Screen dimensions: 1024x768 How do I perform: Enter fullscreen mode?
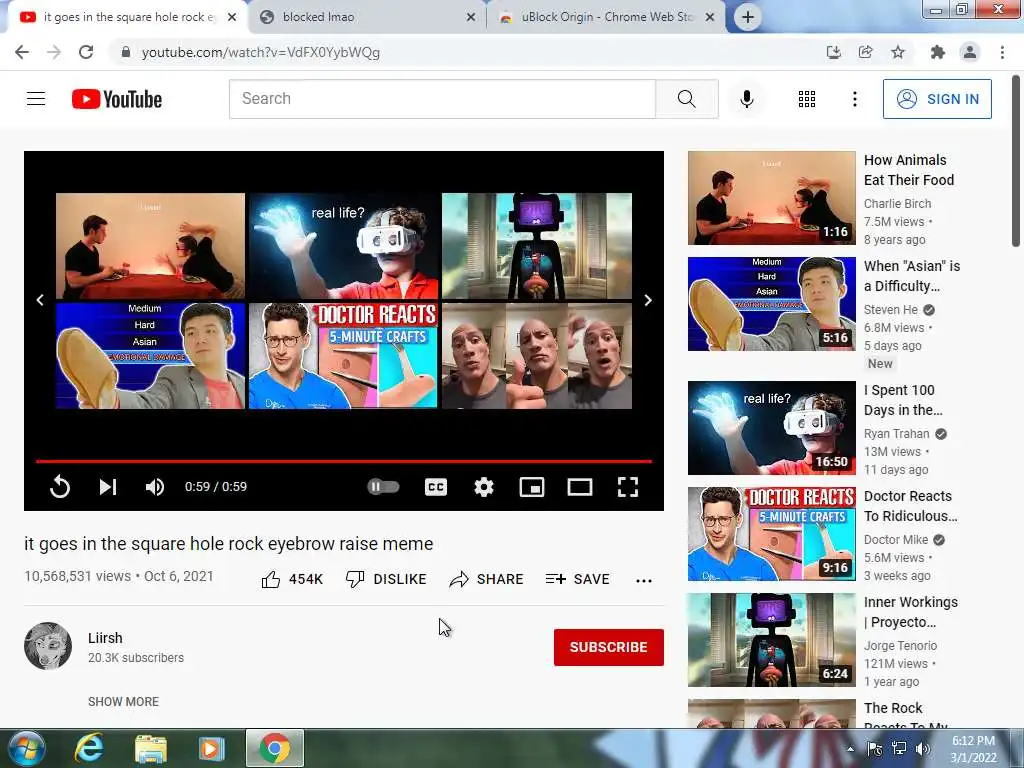(628, 487)
